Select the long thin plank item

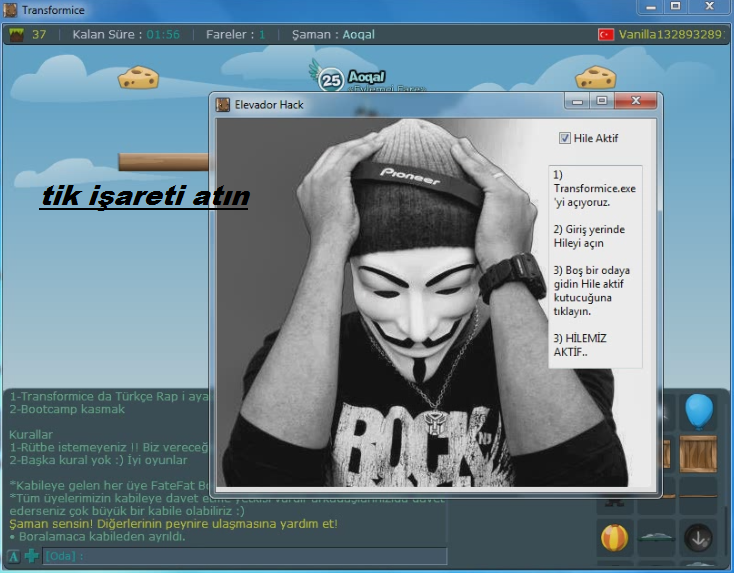(698, 496)
